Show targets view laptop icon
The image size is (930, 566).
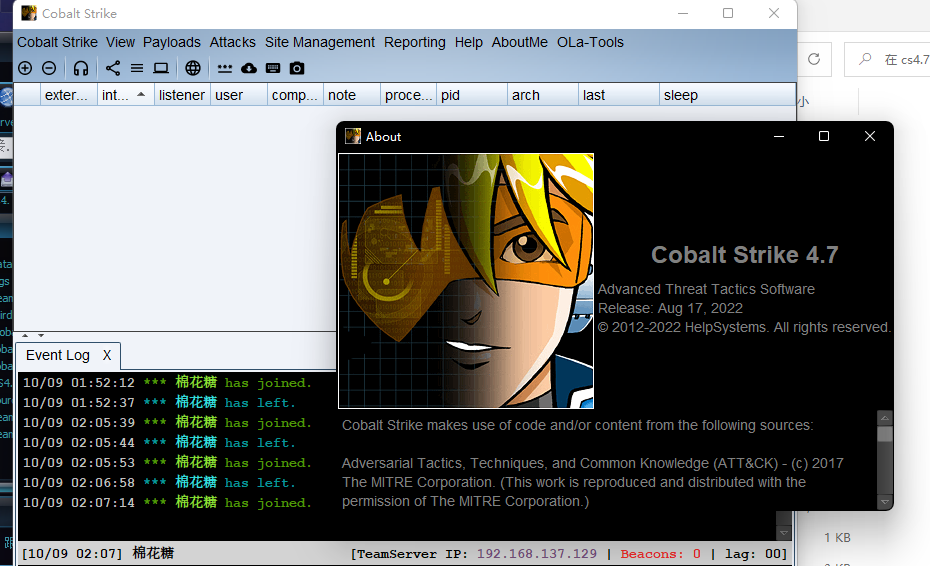pyautogui.click(x=161, y=68)
